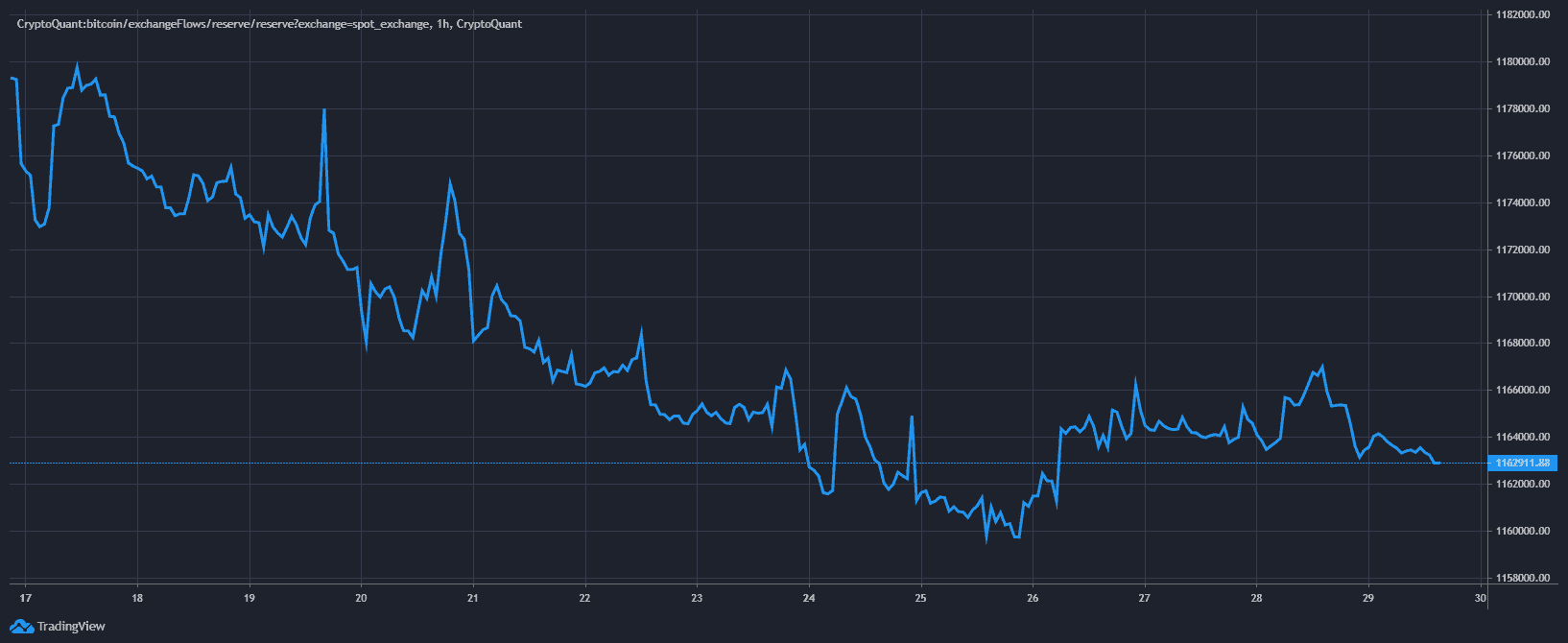
Task: Click the current value label 1162911.88
Action: [x=1523, y=463]
